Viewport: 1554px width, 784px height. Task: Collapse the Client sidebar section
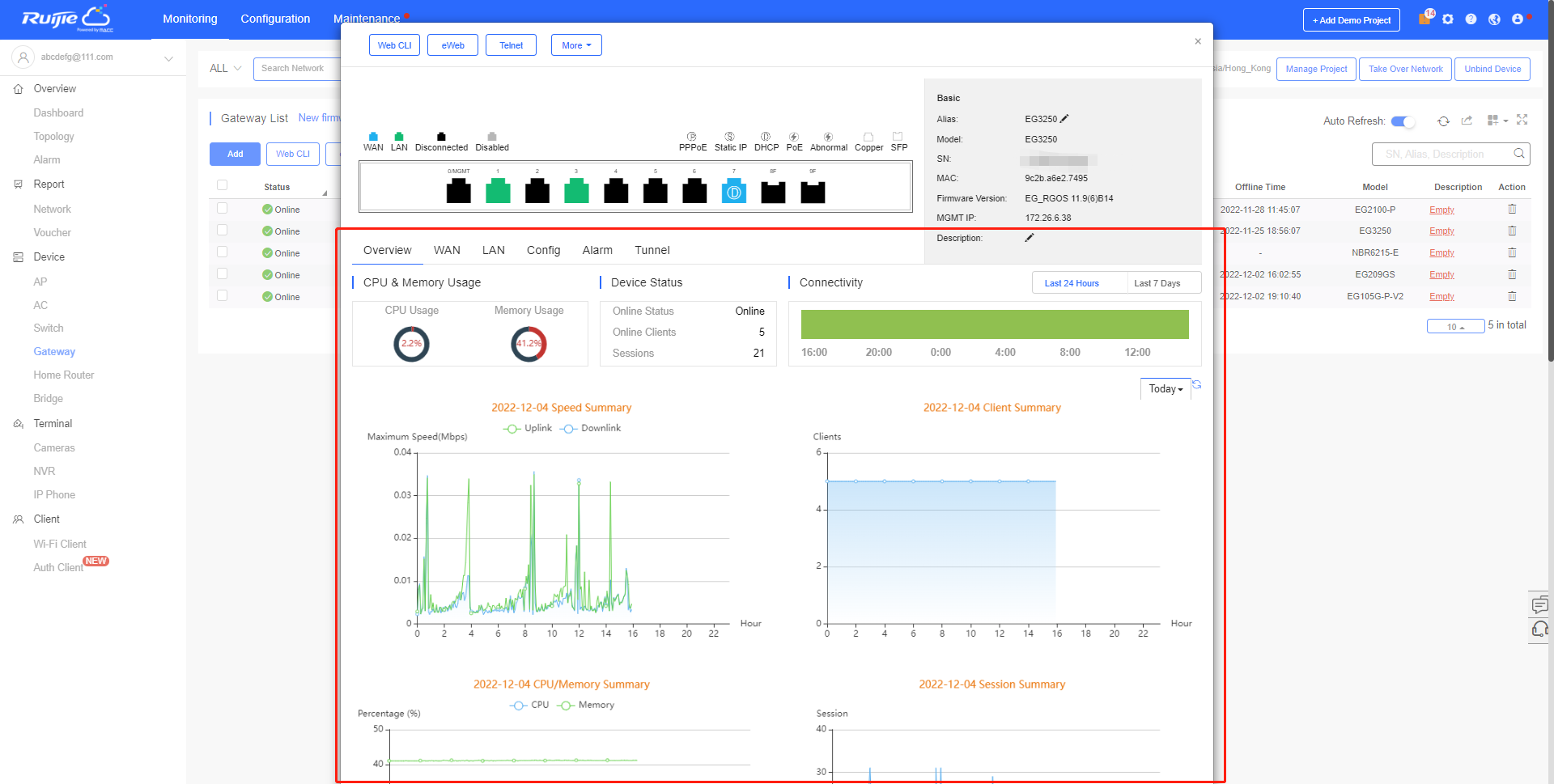pyautogui.click(x=47, y=519)
